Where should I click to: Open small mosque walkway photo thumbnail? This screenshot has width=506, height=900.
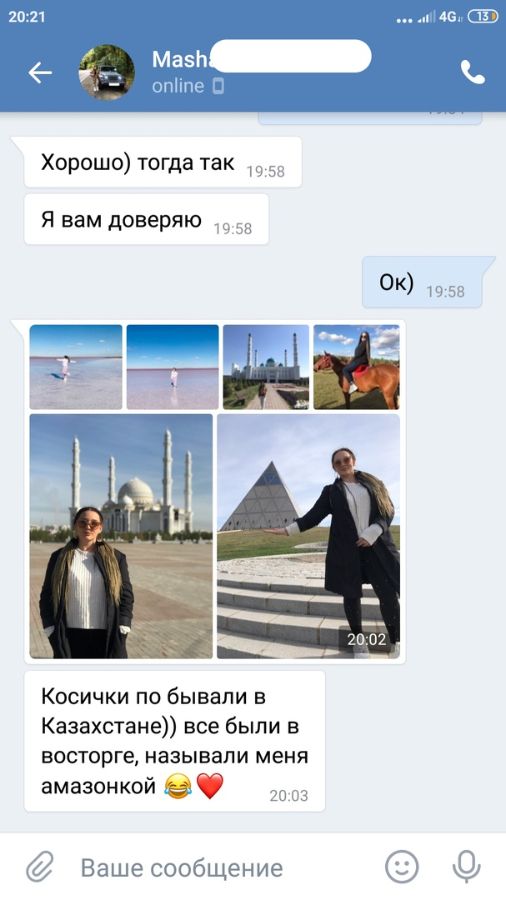pyautogui.click(x=266, y=367)
